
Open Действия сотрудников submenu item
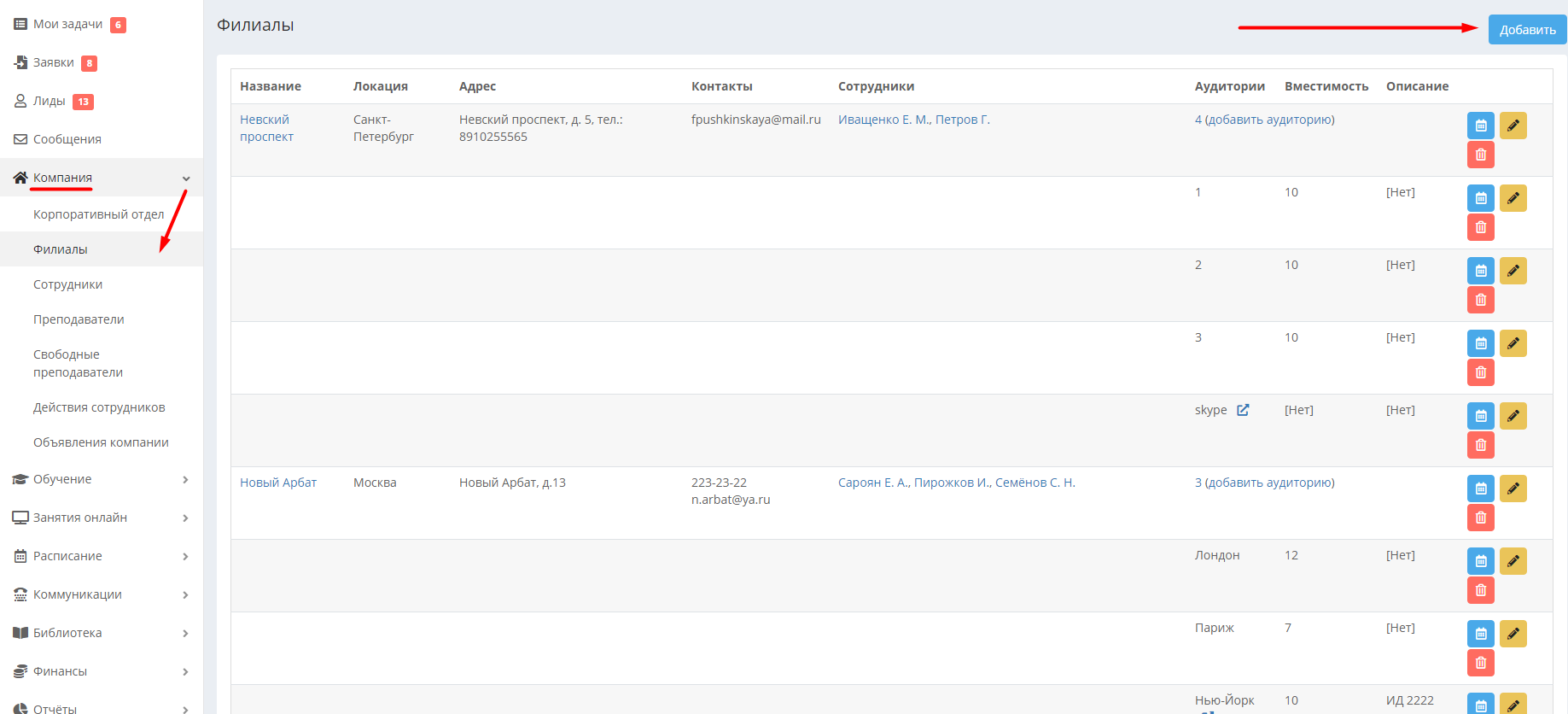(x=99, y=407)
